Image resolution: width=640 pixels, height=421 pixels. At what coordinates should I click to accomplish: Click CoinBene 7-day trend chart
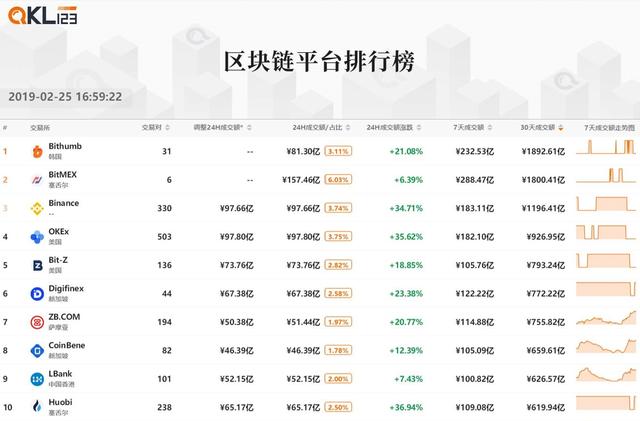tap(606, 346)
